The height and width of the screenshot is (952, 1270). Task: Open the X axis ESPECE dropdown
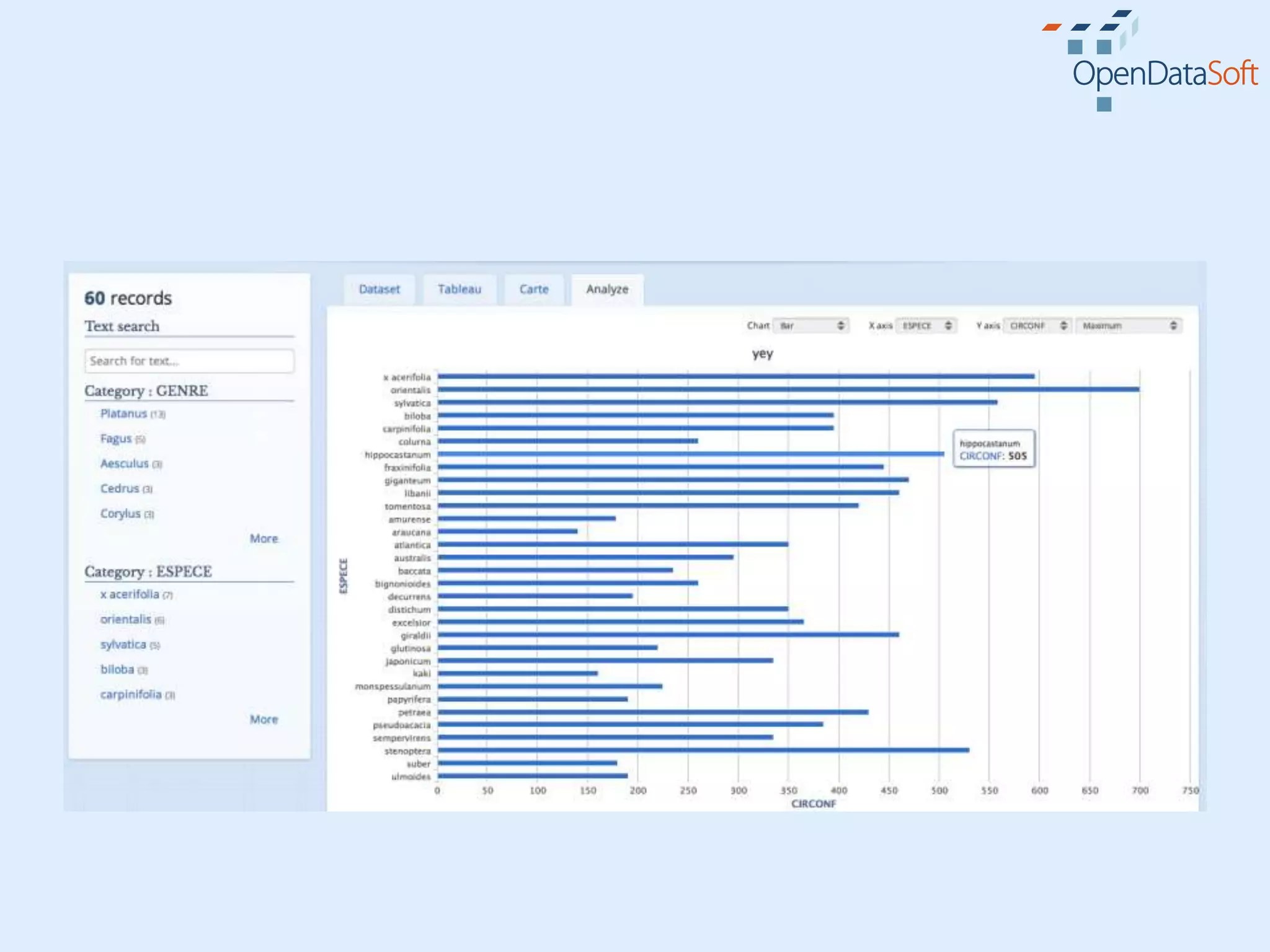coord(926,325)
